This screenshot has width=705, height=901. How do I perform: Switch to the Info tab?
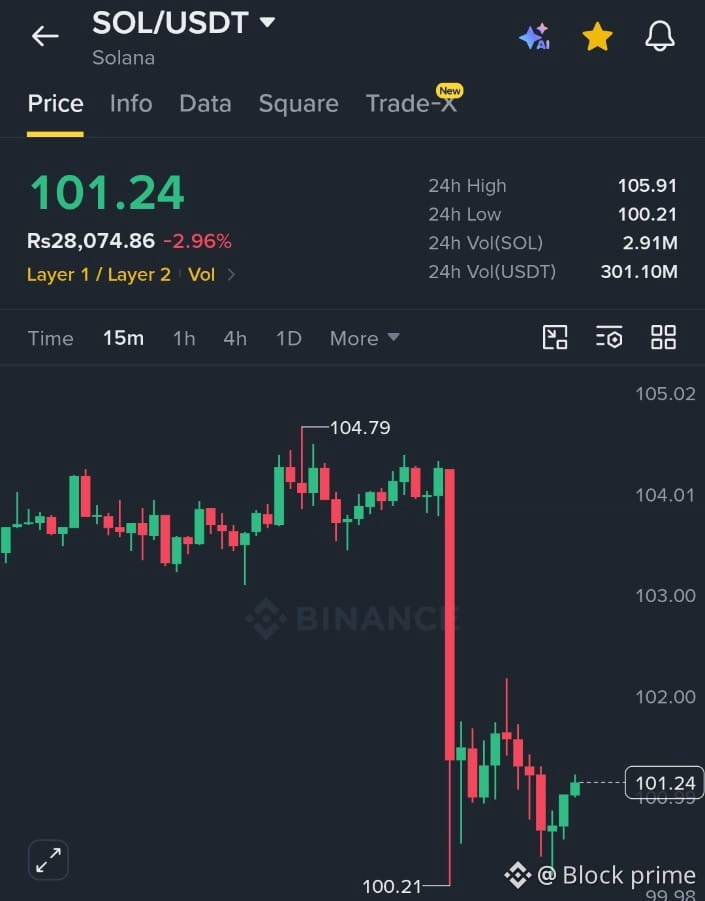pyautogui.click(x=131, y=104)
